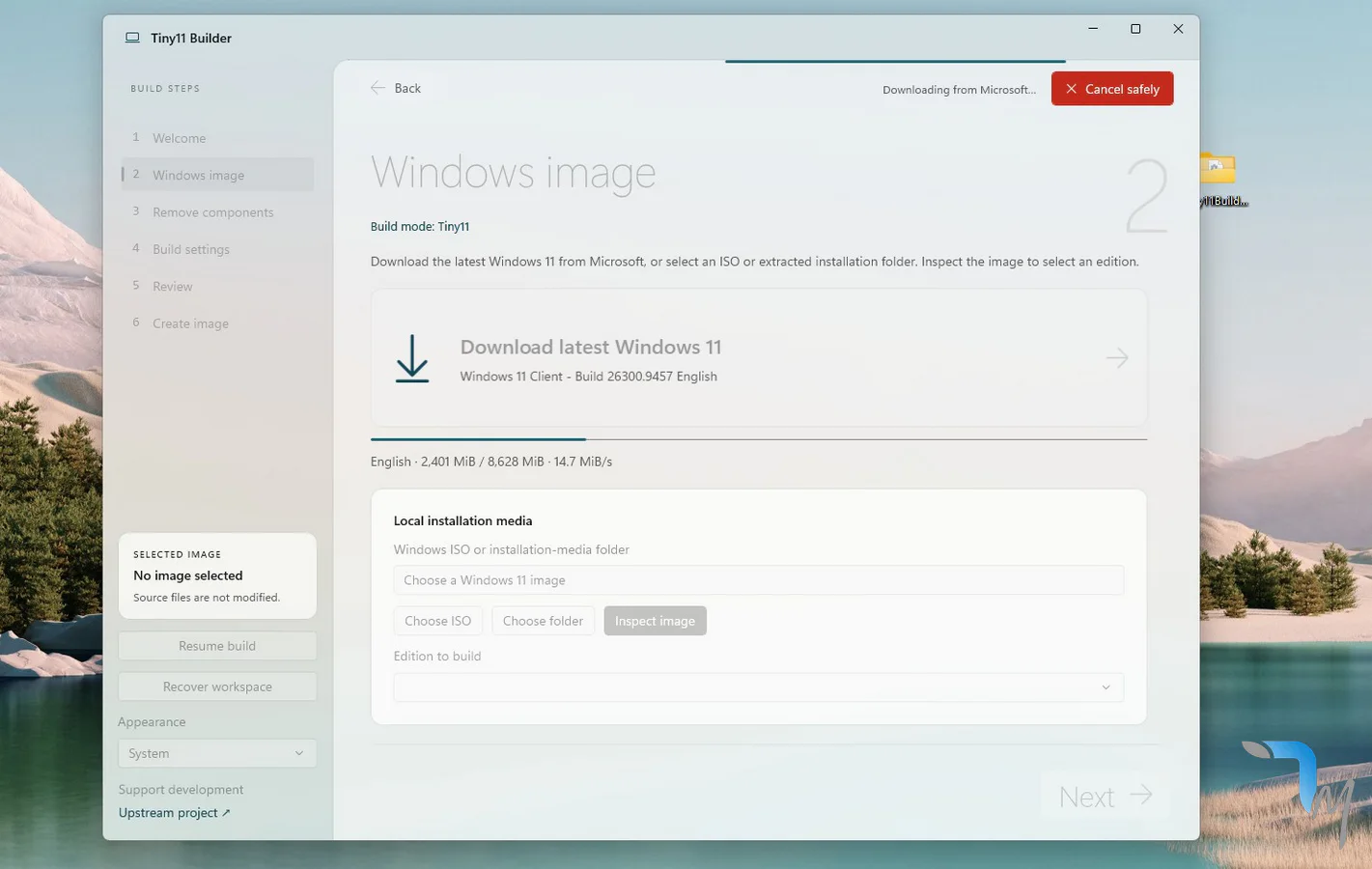Select the Windows image step
Image resolution: width=1372 pixels, height=869 pixels.
click(217, 175)
